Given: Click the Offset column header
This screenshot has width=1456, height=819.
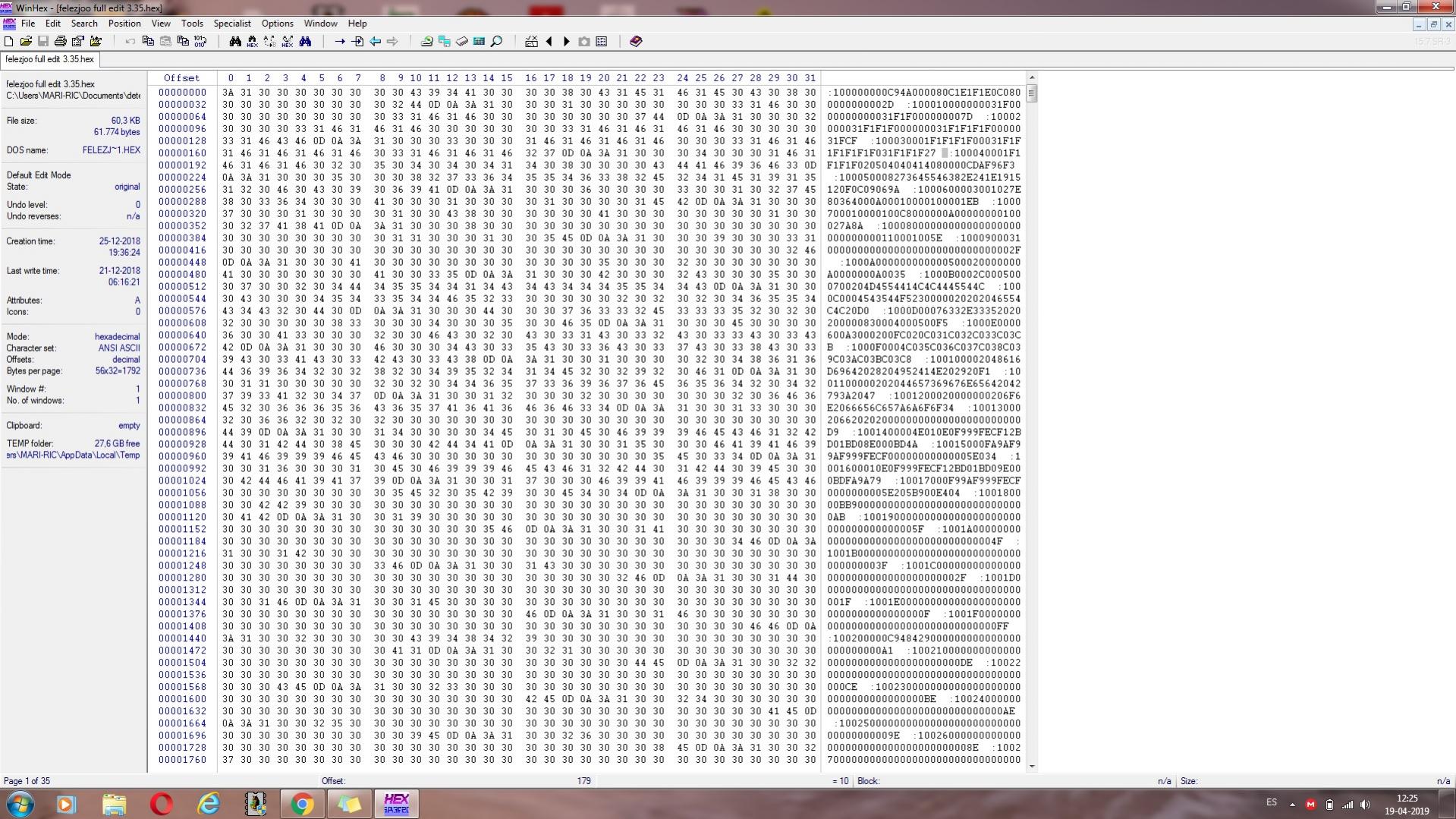Looking at the screenshot, I should point(182,78).
